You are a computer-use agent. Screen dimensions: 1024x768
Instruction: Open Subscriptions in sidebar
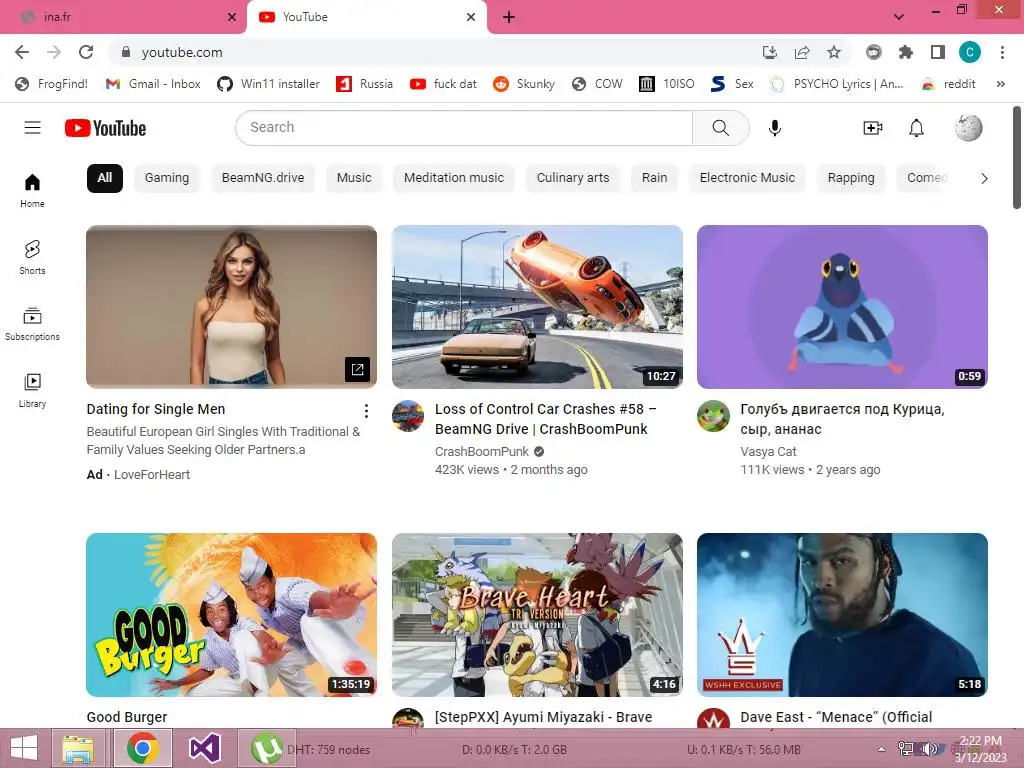click(32, 324)
